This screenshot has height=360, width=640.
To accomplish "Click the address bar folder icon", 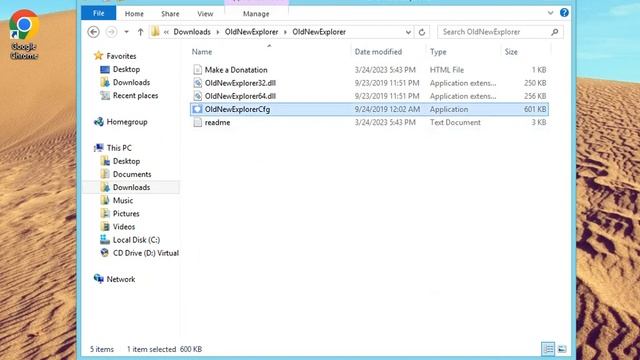I will 155,32.
